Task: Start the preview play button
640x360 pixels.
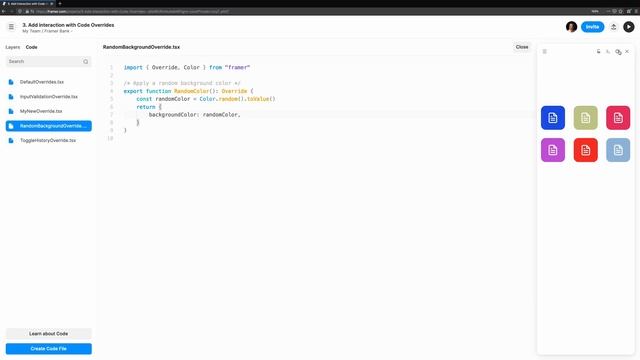Action: [629, 27]
